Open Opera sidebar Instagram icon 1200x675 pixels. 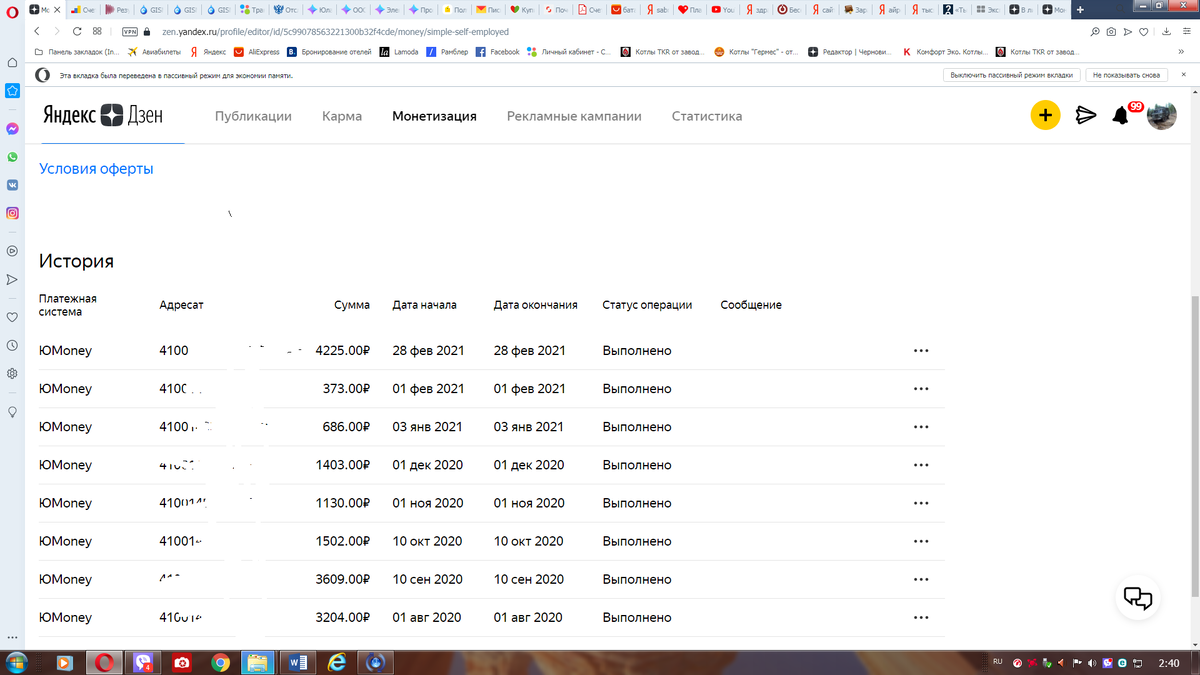(x=12, y=213)
